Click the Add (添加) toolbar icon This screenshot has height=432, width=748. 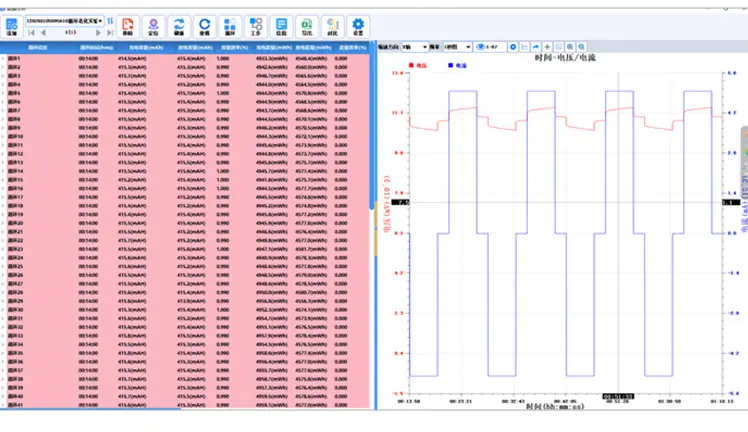(11, 26)
